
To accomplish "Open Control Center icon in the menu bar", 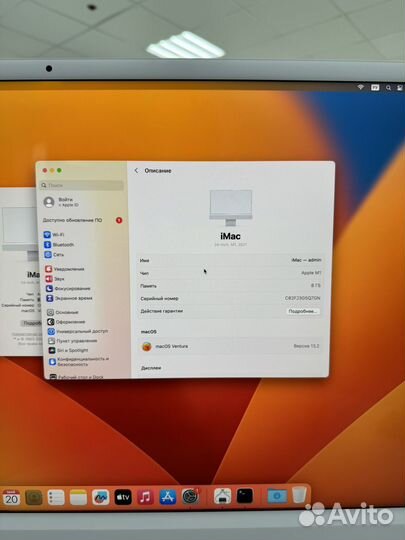I will [400, 88].
